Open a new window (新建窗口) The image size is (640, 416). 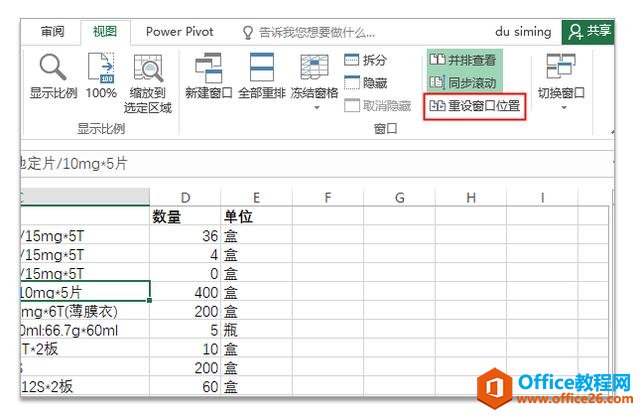point(209,76)
